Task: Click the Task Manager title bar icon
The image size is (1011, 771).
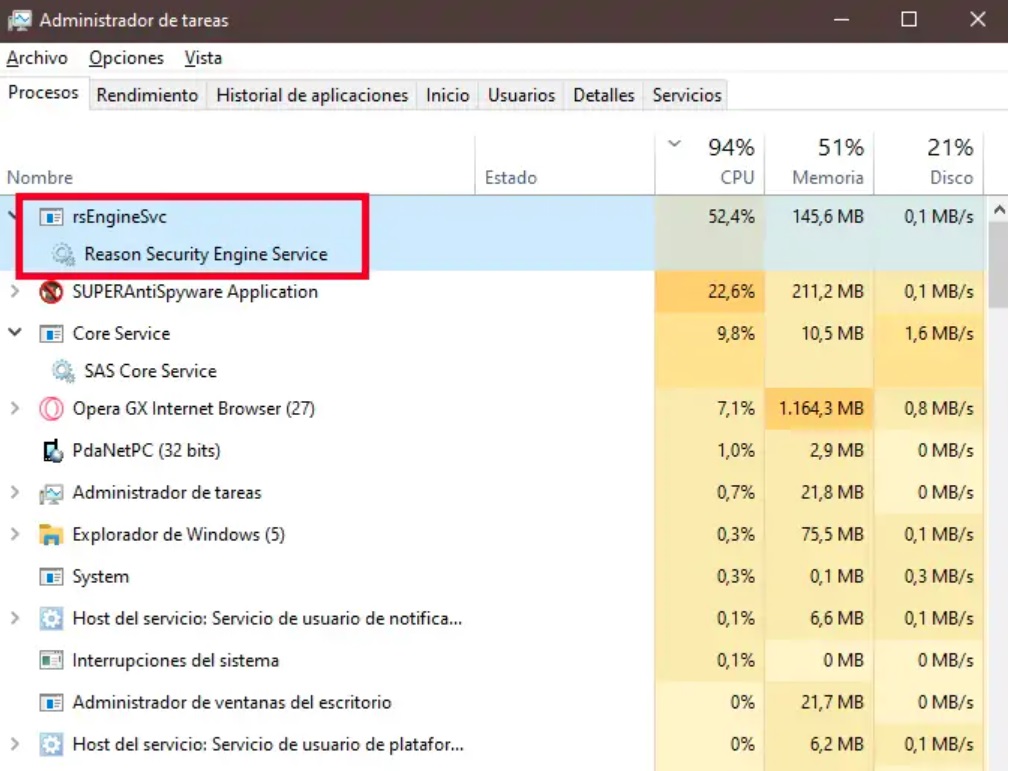Action: click(19, 20)
